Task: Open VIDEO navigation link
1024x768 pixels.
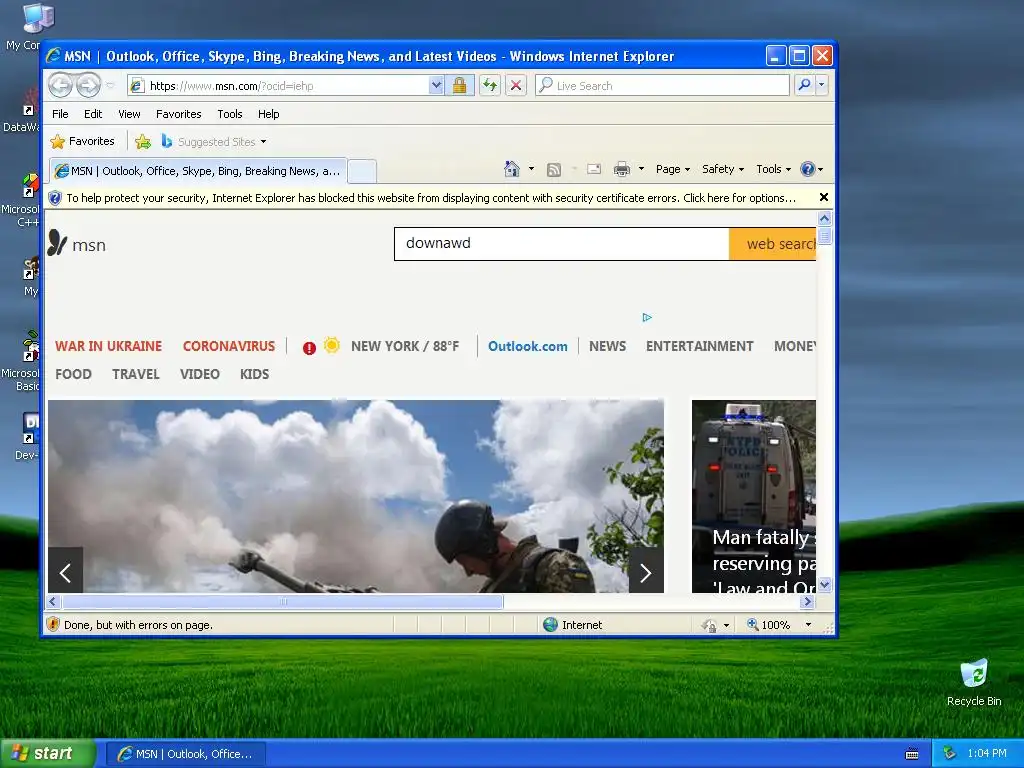Action: [x=200, y=374]
